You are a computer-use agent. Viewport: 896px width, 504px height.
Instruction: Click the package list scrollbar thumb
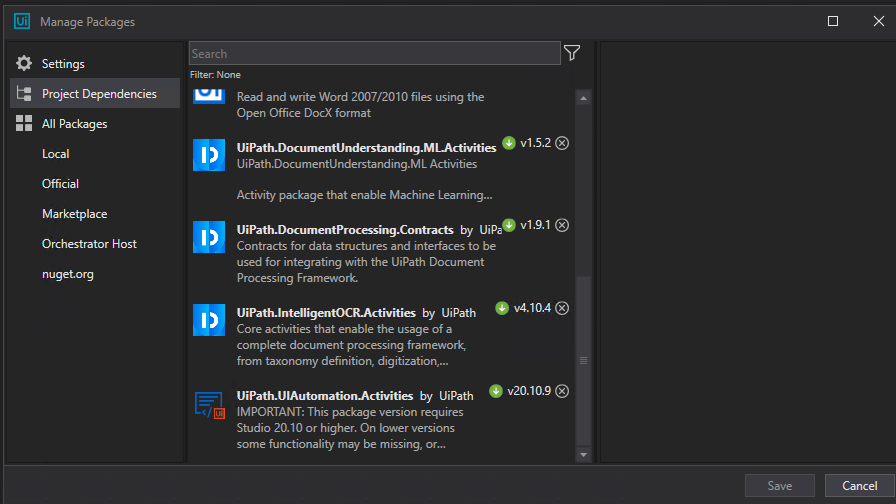tap(583, 361)
